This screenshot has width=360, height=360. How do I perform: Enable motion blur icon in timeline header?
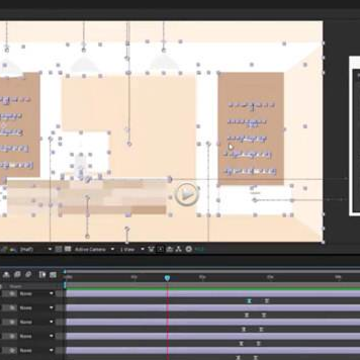pyautogui.click(x=28, y=275)
